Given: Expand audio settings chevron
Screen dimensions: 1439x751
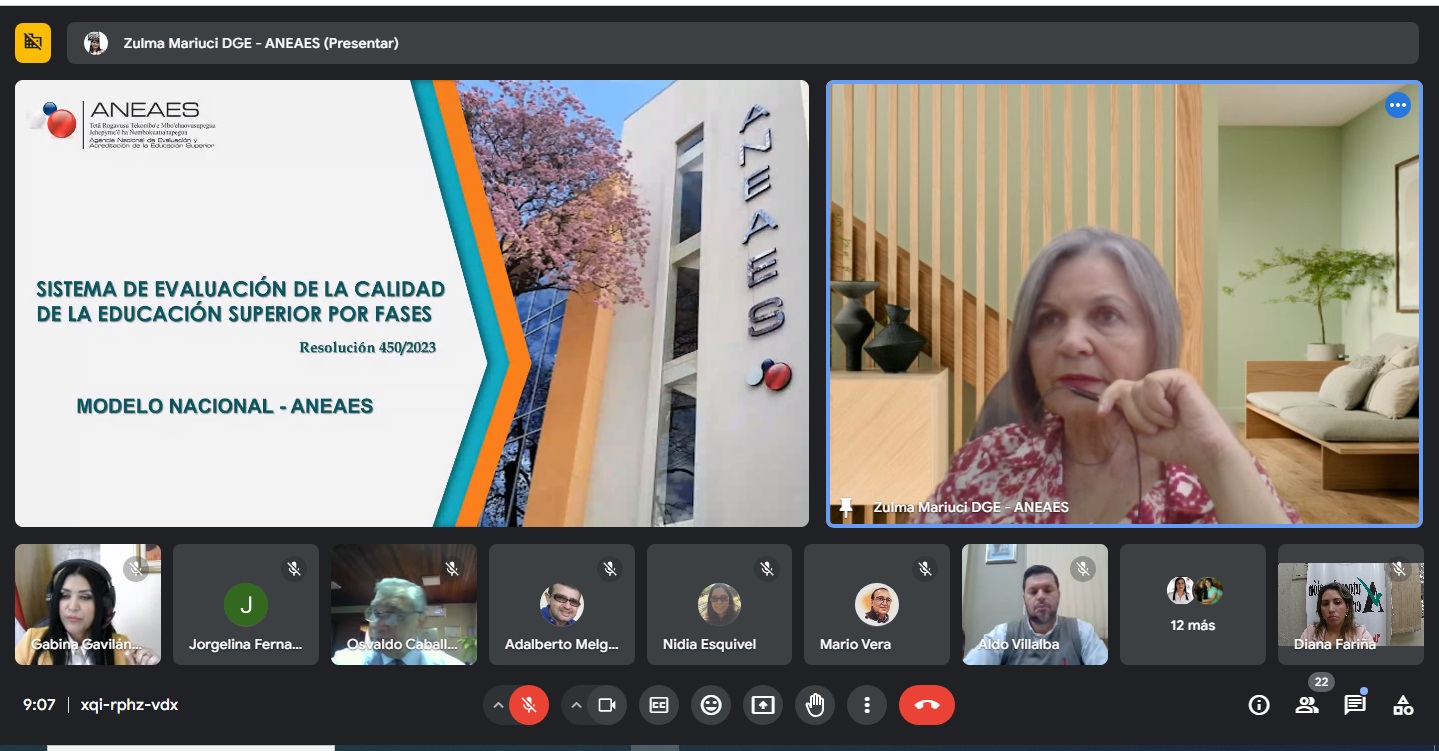Looking at the screenshot, I should 497,705.
